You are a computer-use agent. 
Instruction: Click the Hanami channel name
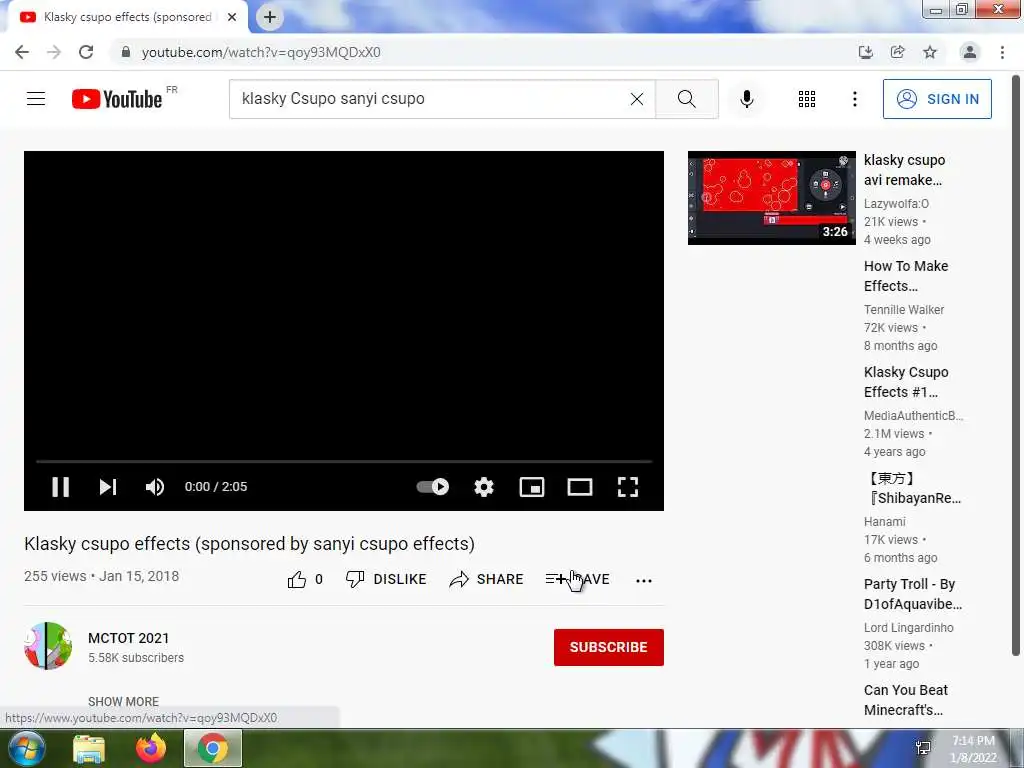pyautogui.click(x=884, y=522)
